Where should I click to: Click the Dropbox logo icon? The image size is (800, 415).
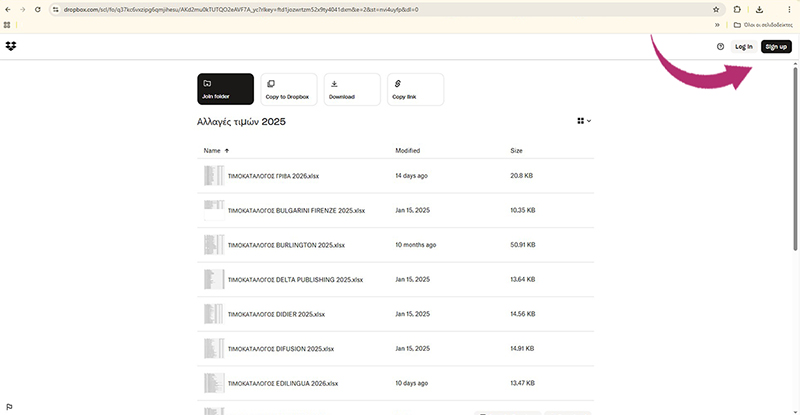tap(11, 46)
